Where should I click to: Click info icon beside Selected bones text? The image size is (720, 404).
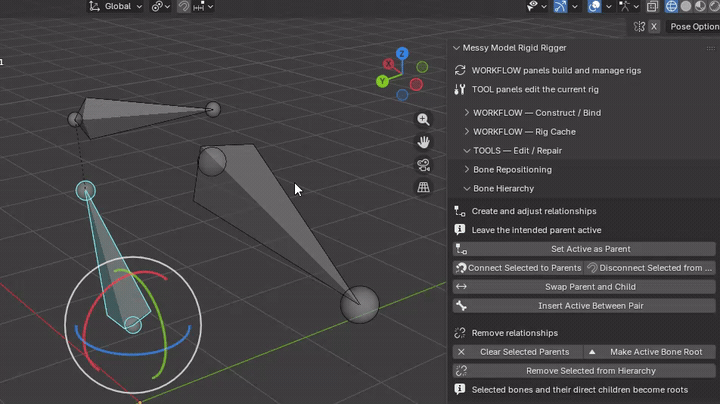pyautogui.click(x=460, y=389)
